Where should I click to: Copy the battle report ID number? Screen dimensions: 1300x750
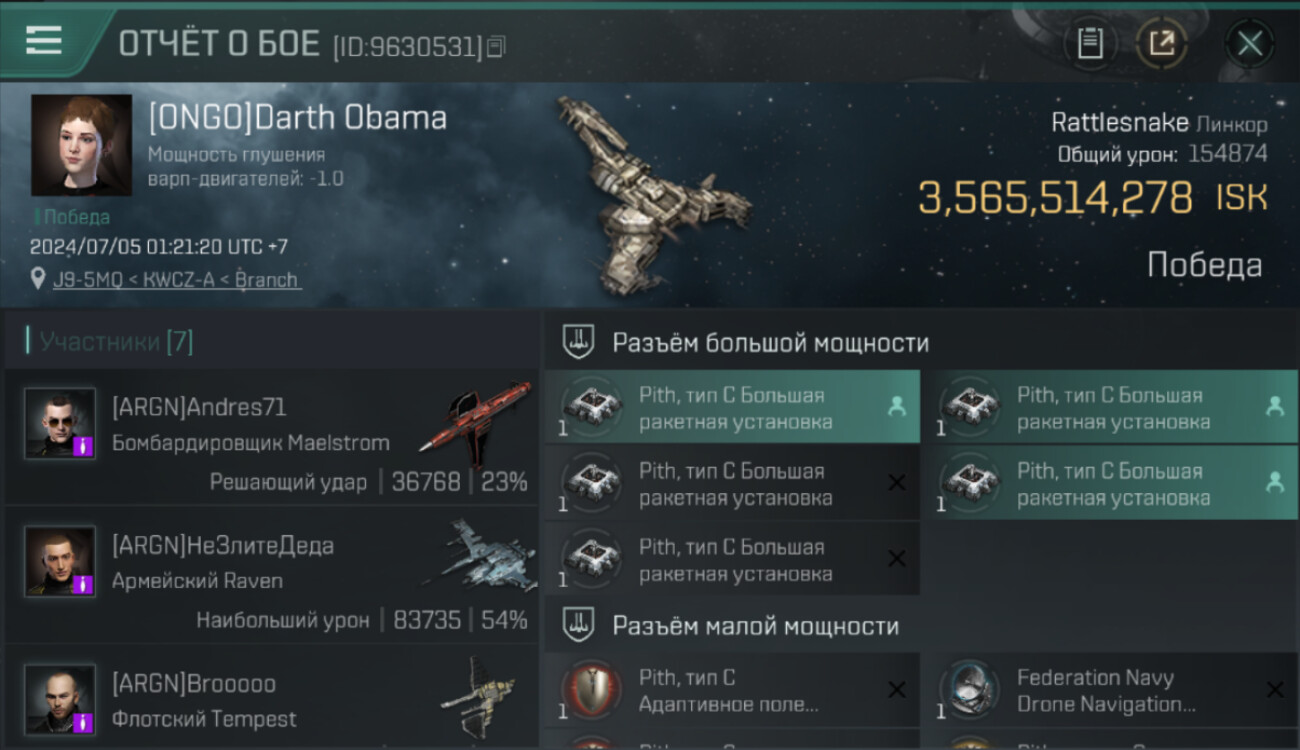coord(496,46)
